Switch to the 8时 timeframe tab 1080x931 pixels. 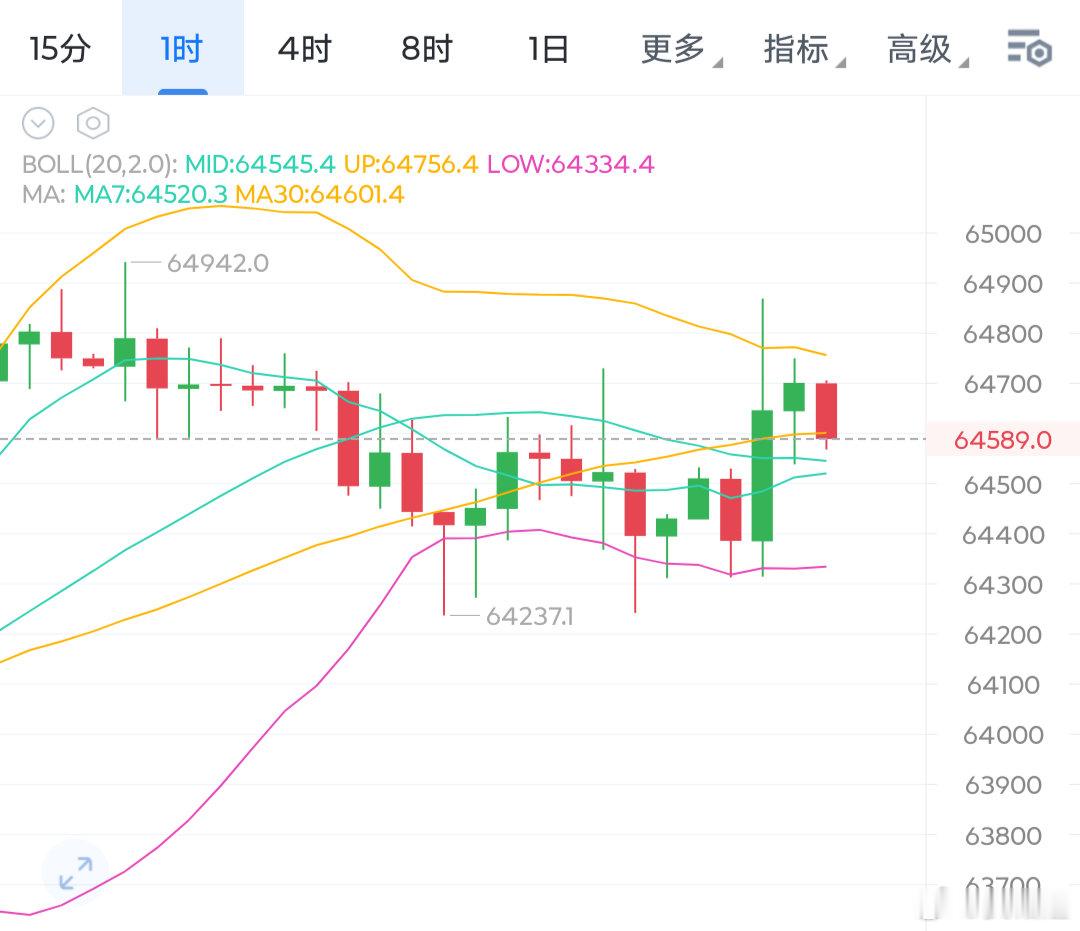pos(427,49)
